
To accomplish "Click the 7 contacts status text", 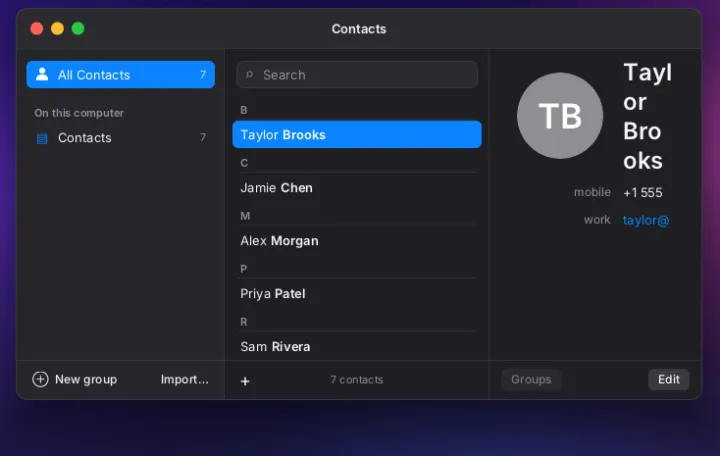I will pyautogui.click(x=357, y=380).
